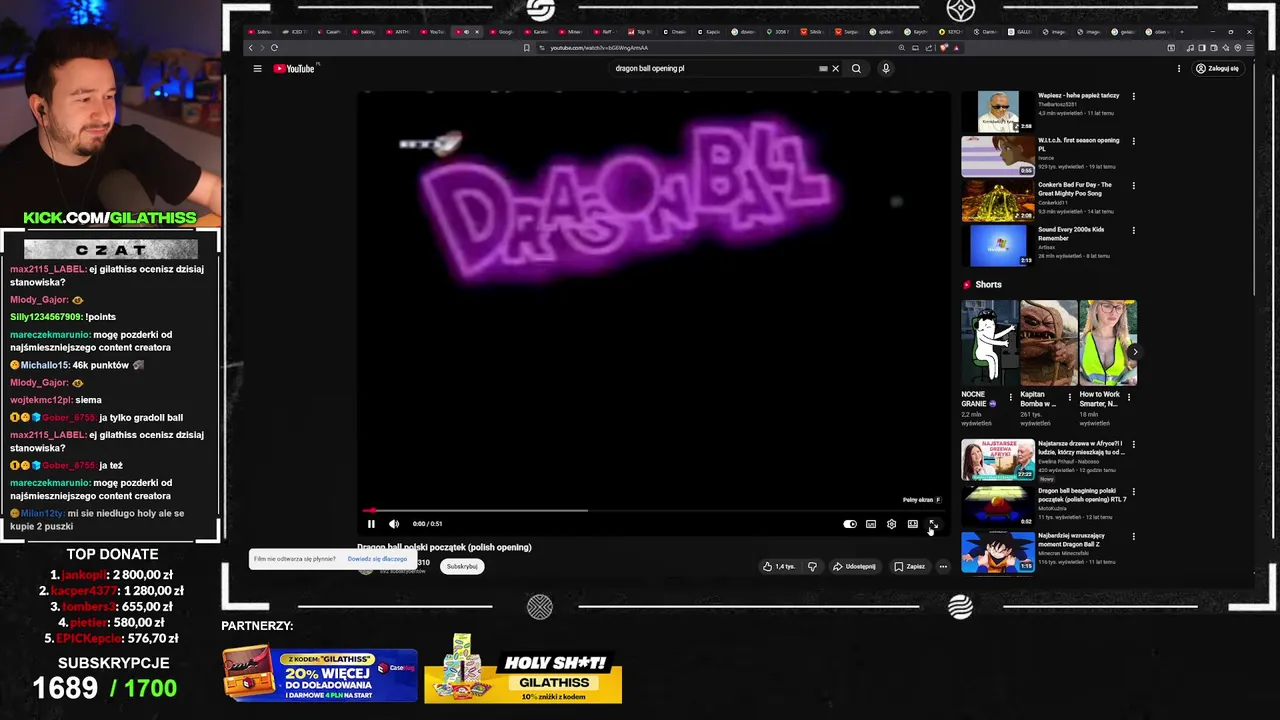Screen dimensions: 1280x720
Task: Start voice search with microphone
Action: click(886, 69)
